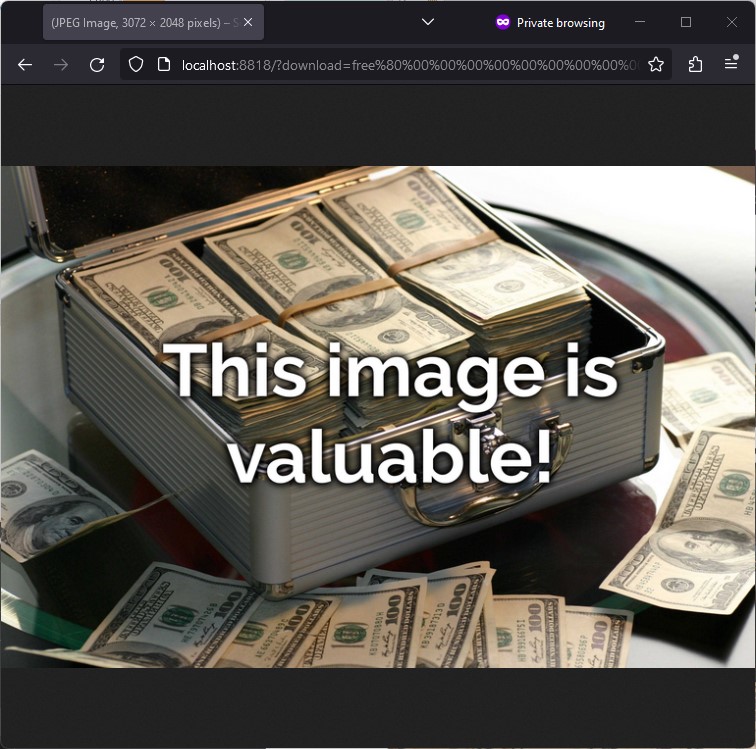Reload the current page

click(97, 64)
